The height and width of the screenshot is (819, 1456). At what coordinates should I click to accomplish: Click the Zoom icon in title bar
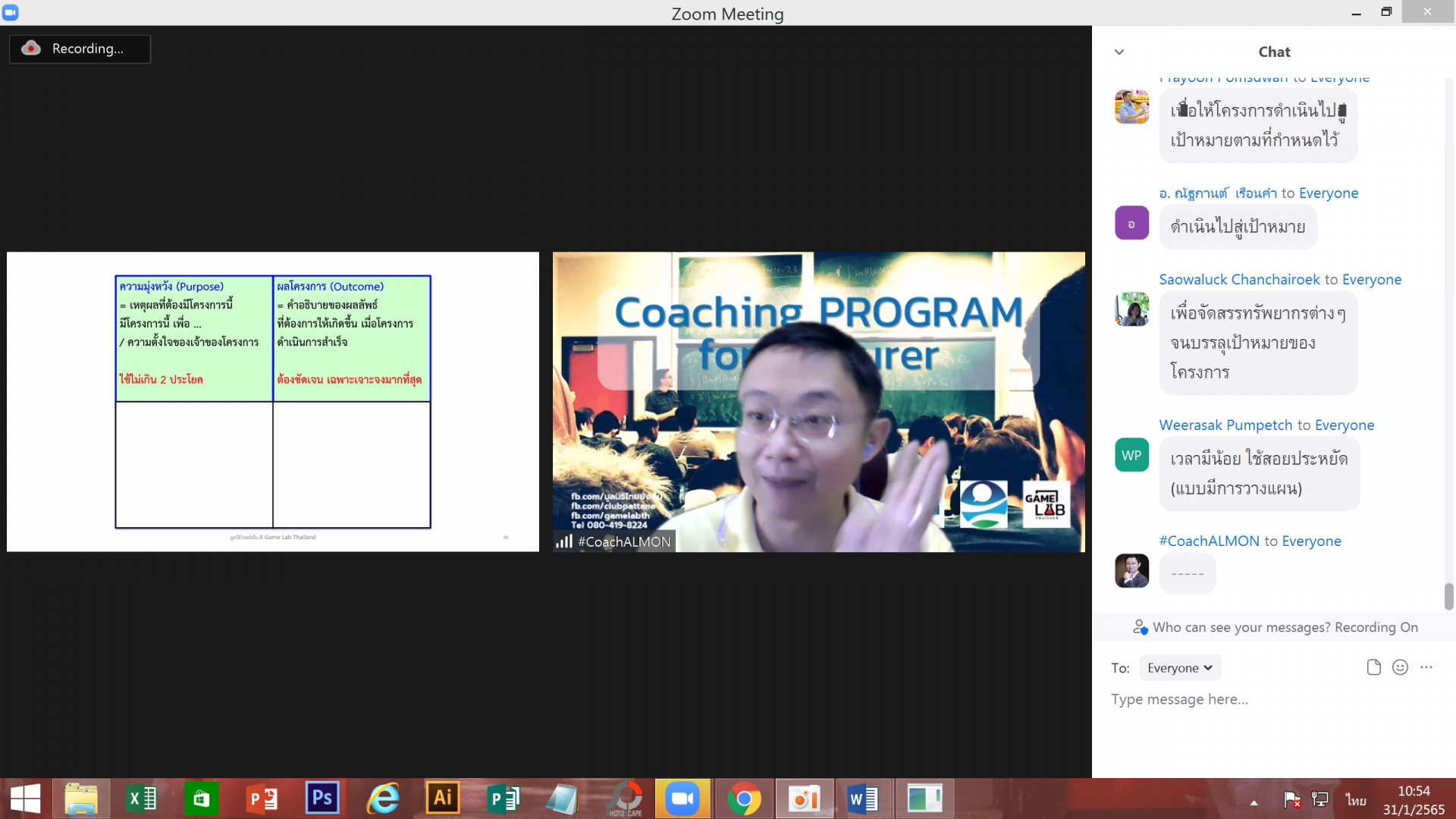(11, 12)
